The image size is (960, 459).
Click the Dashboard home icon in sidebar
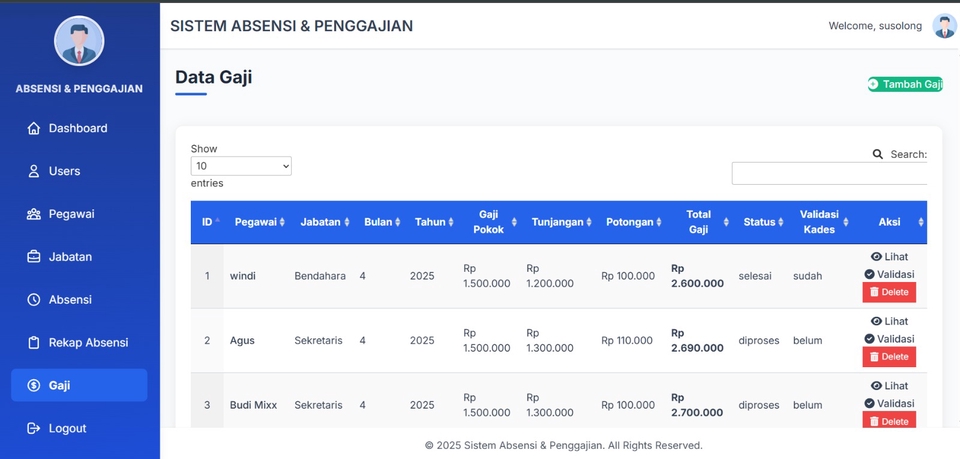coord(34,129)
